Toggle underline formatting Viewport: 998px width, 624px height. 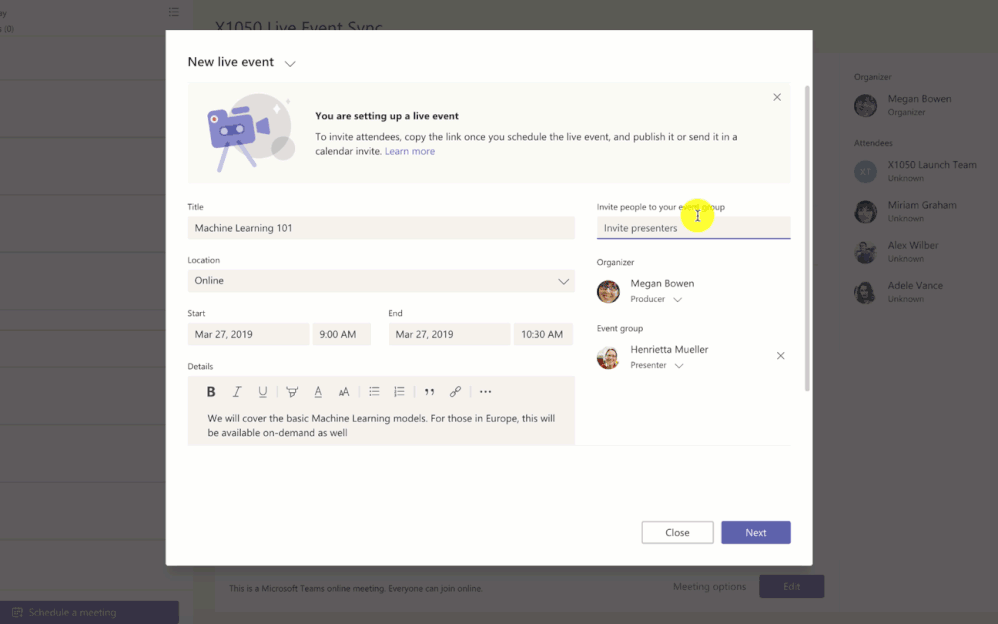click(x=263, y=391)
